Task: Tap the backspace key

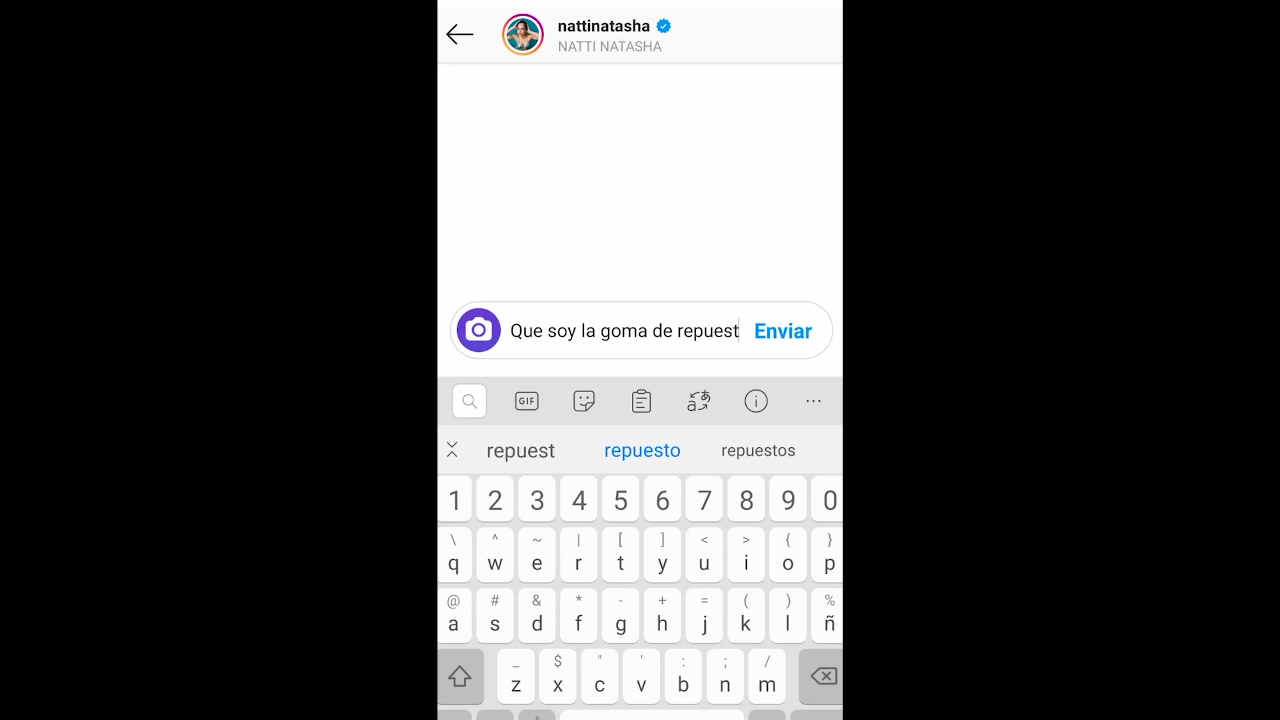Action: click(x=823, y=677)
